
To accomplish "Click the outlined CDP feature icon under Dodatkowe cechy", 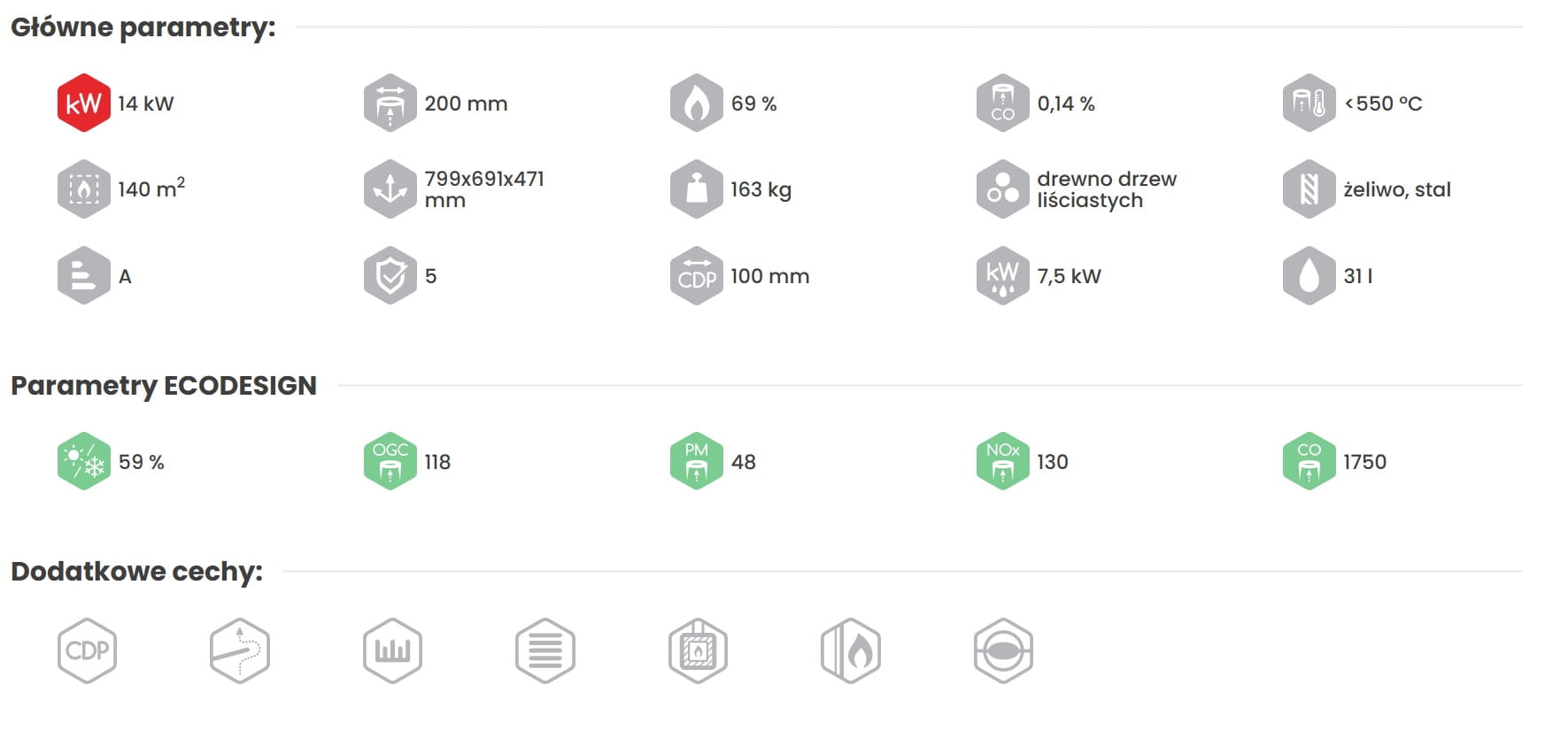I will point(88,650).
